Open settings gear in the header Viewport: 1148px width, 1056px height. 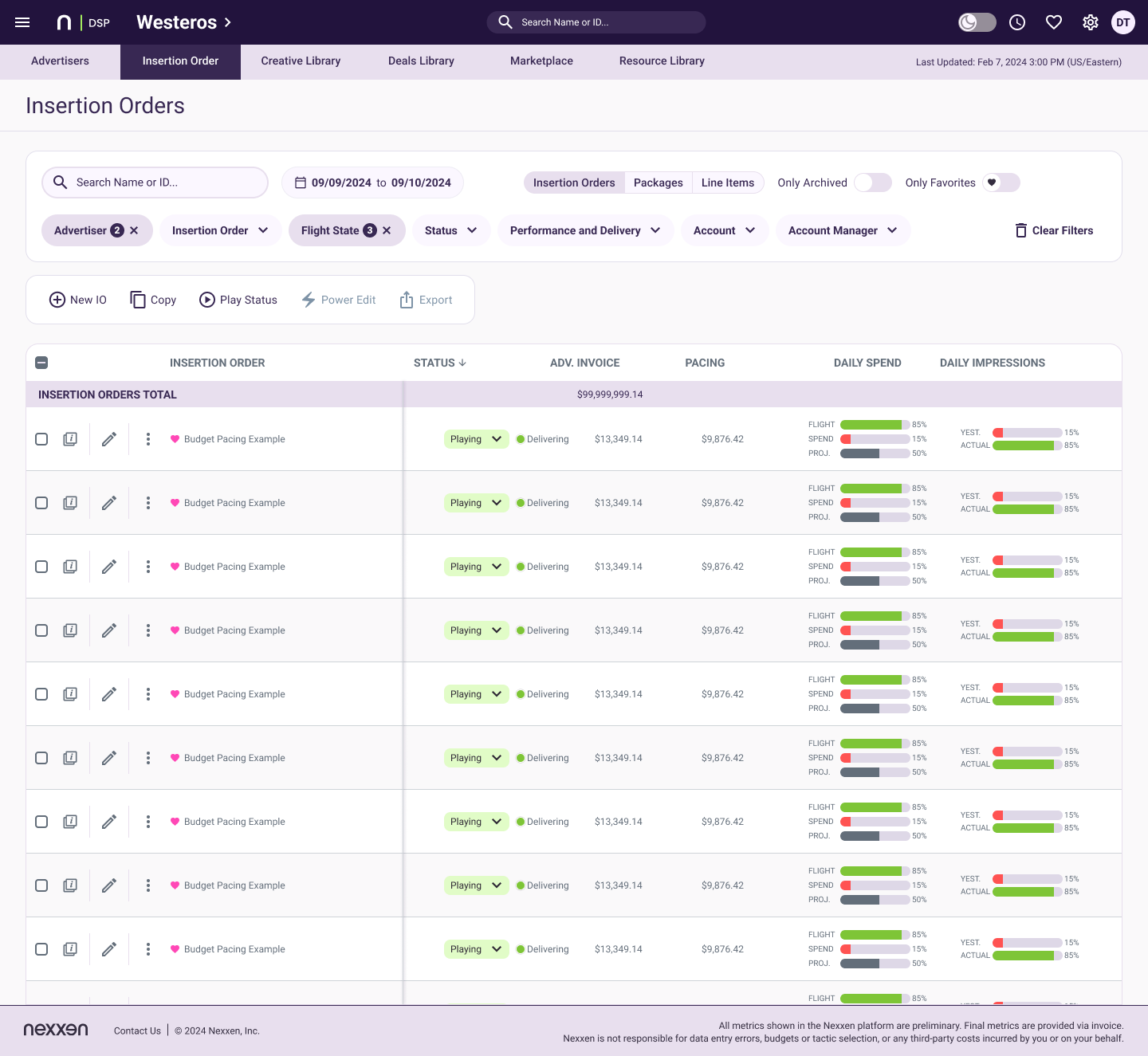tap(1091, 22)
